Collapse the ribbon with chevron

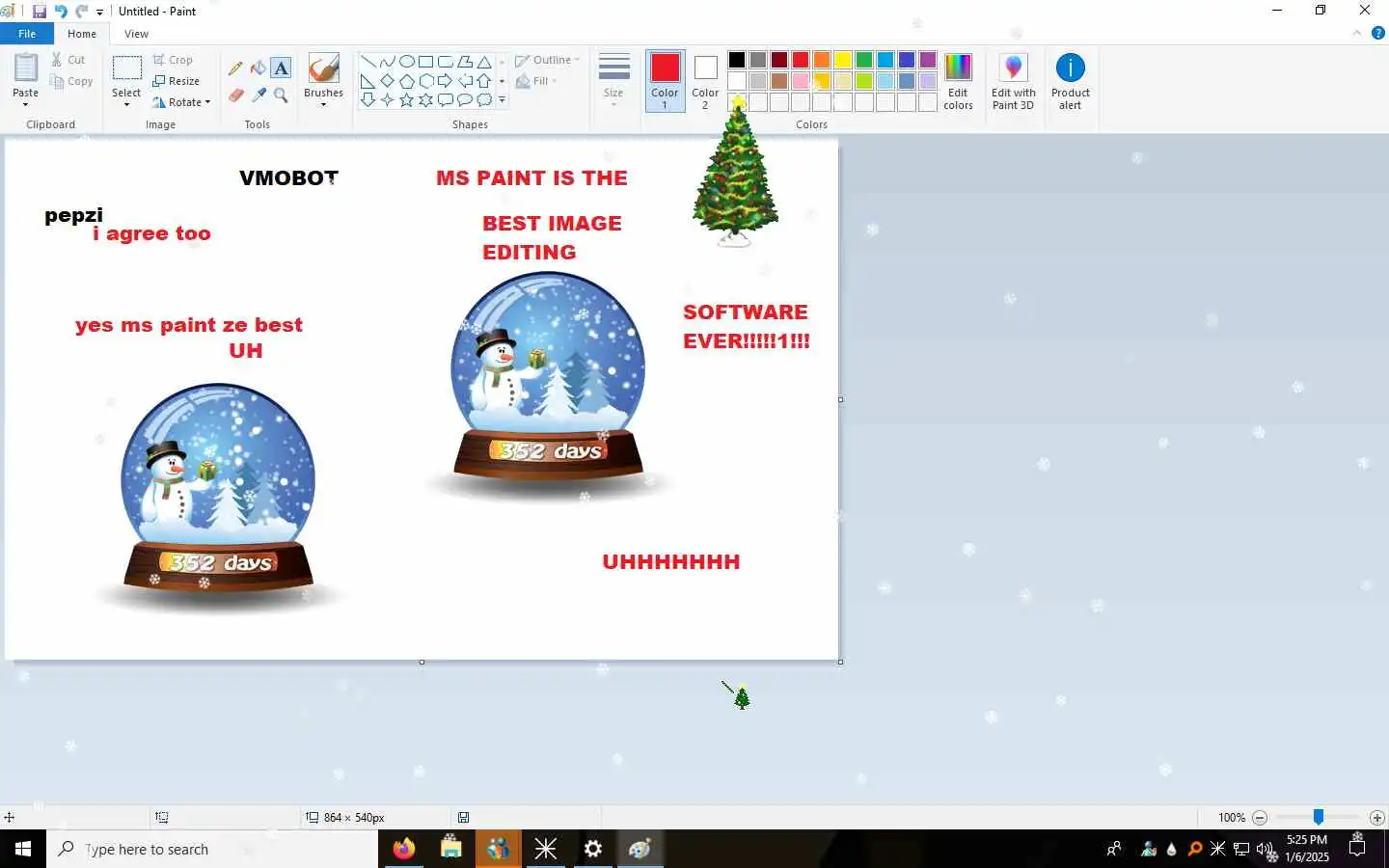(1357, 33)
